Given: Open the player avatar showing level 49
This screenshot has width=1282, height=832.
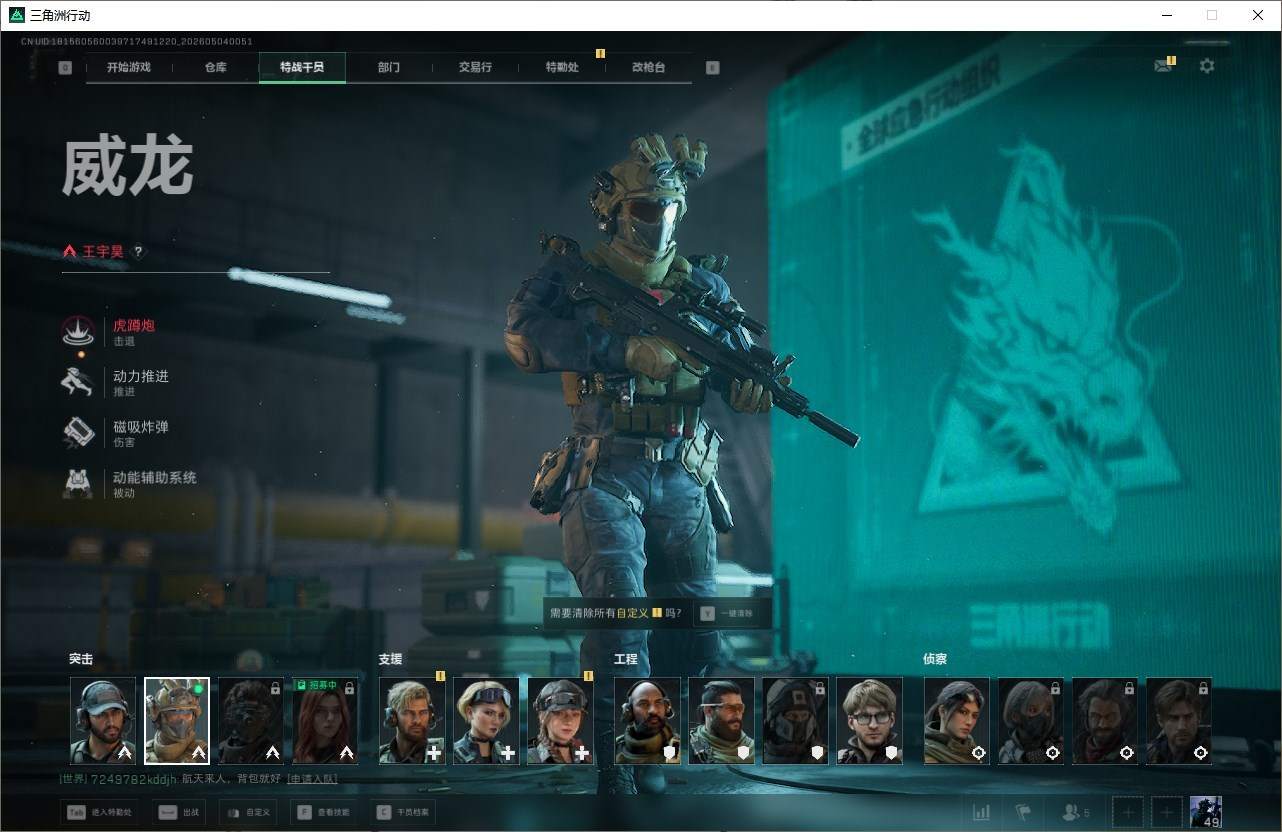Looking at the screenshot, I should pyautogui.click(x=1206, y=812).
